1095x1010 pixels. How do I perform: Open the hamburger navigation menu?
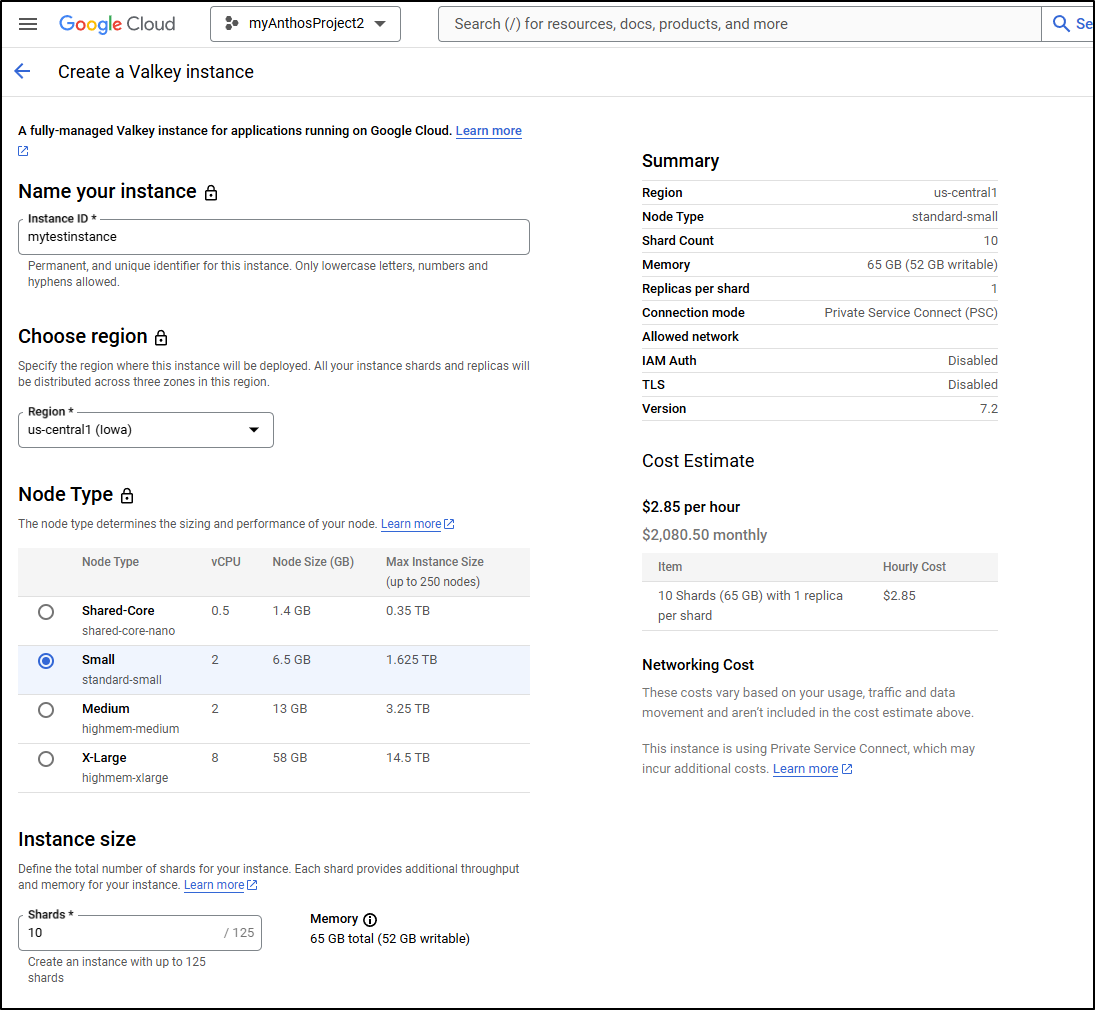click(28, 24)
